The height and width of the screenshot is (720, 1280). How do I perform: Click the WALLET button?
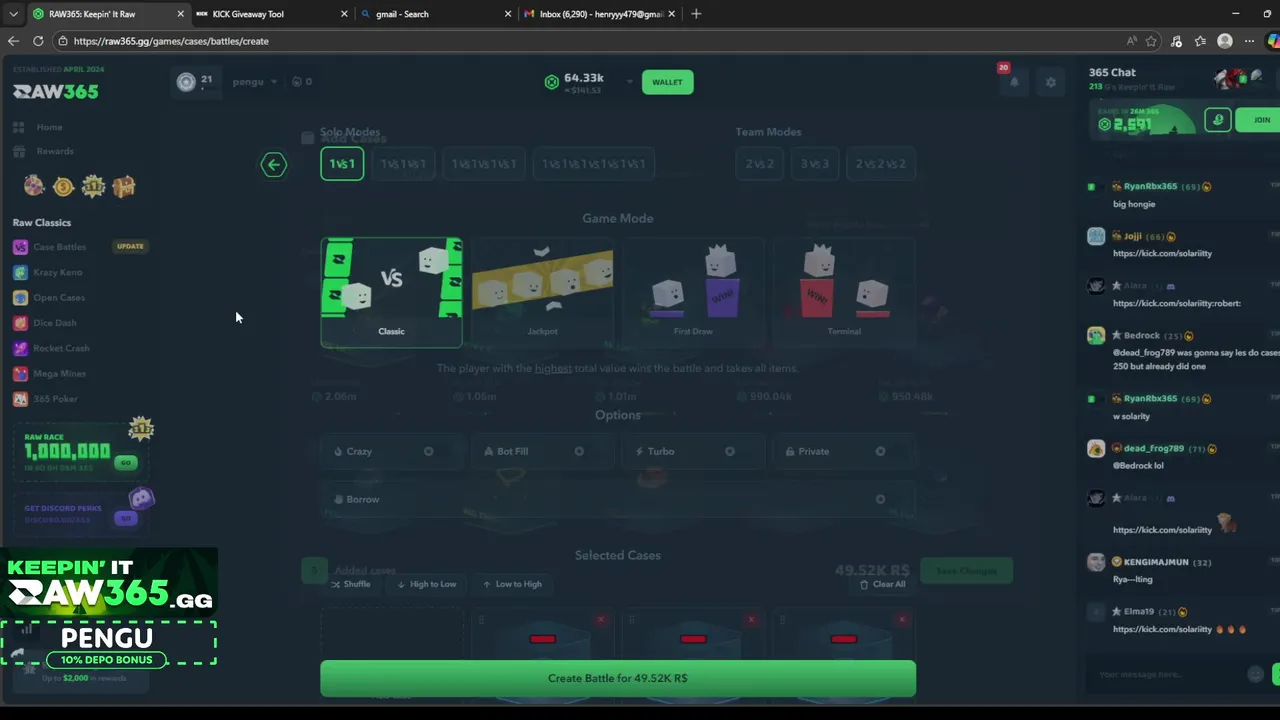[x=667, y=82]
